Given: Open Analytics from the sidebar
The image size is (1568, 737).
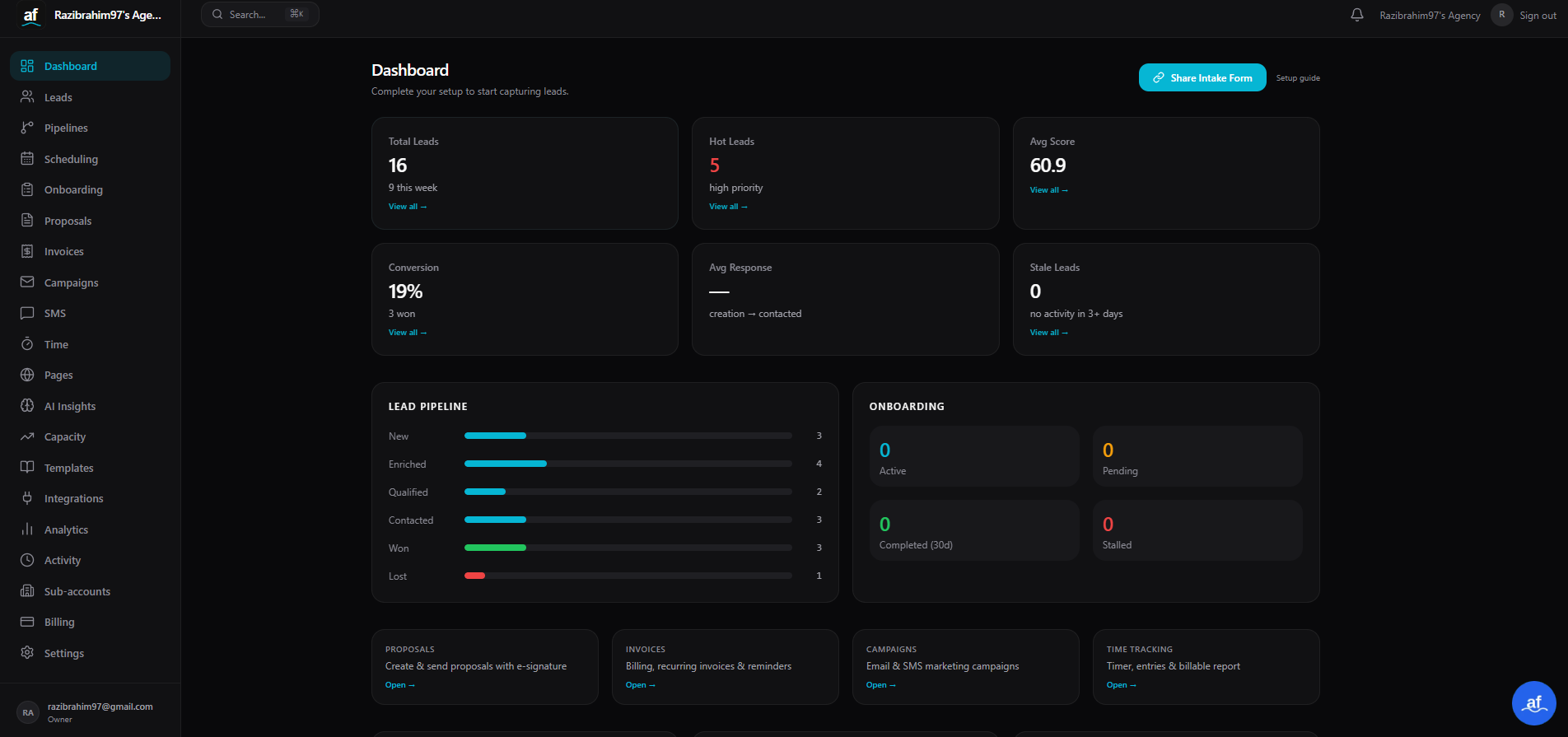Looking at the screenshot, I should click(x=66, y=529).
